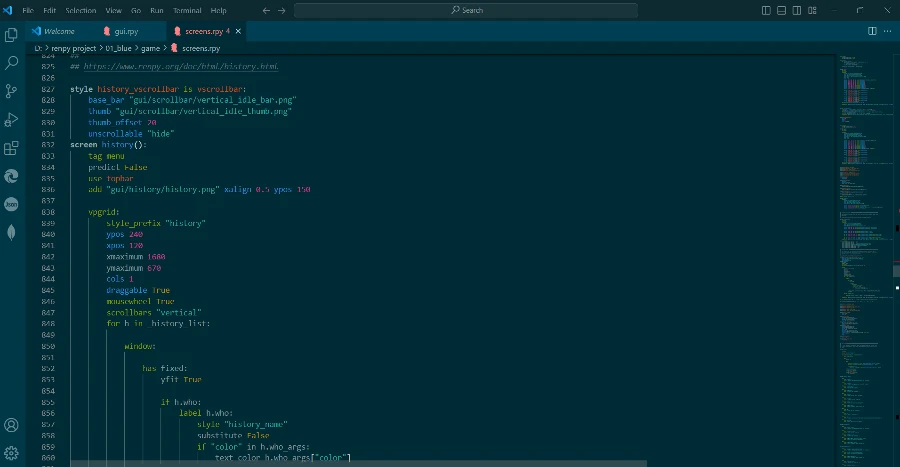
Task: Click the Go Back navigation arrow
Action: [267, 10]
